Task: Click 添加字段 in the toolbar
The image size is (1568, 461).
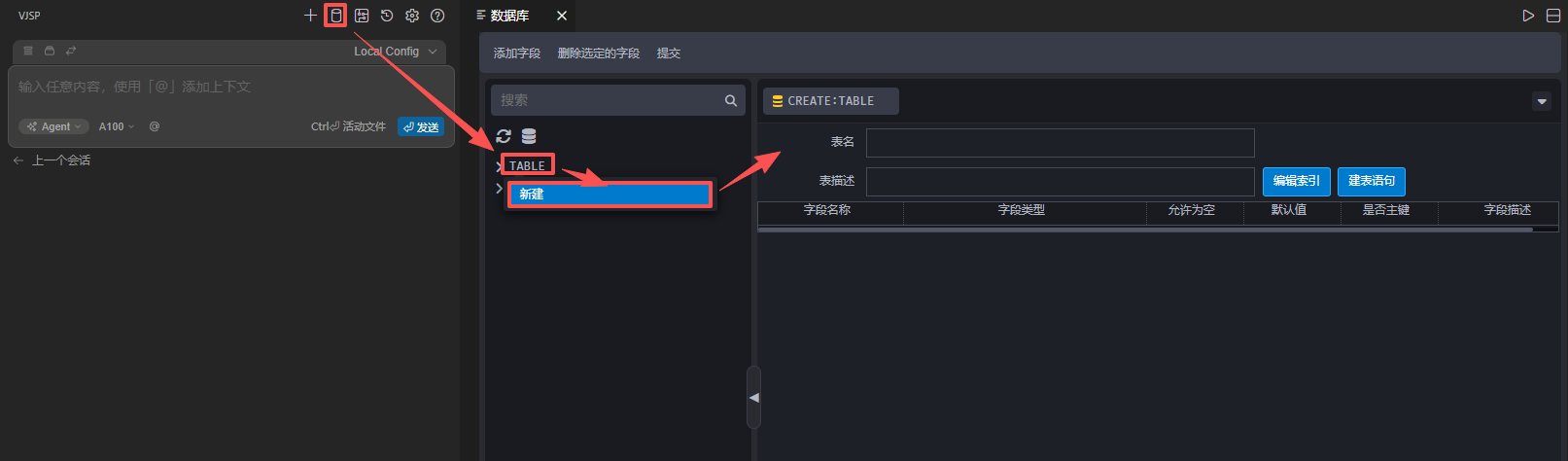Action: coord(516,53)
